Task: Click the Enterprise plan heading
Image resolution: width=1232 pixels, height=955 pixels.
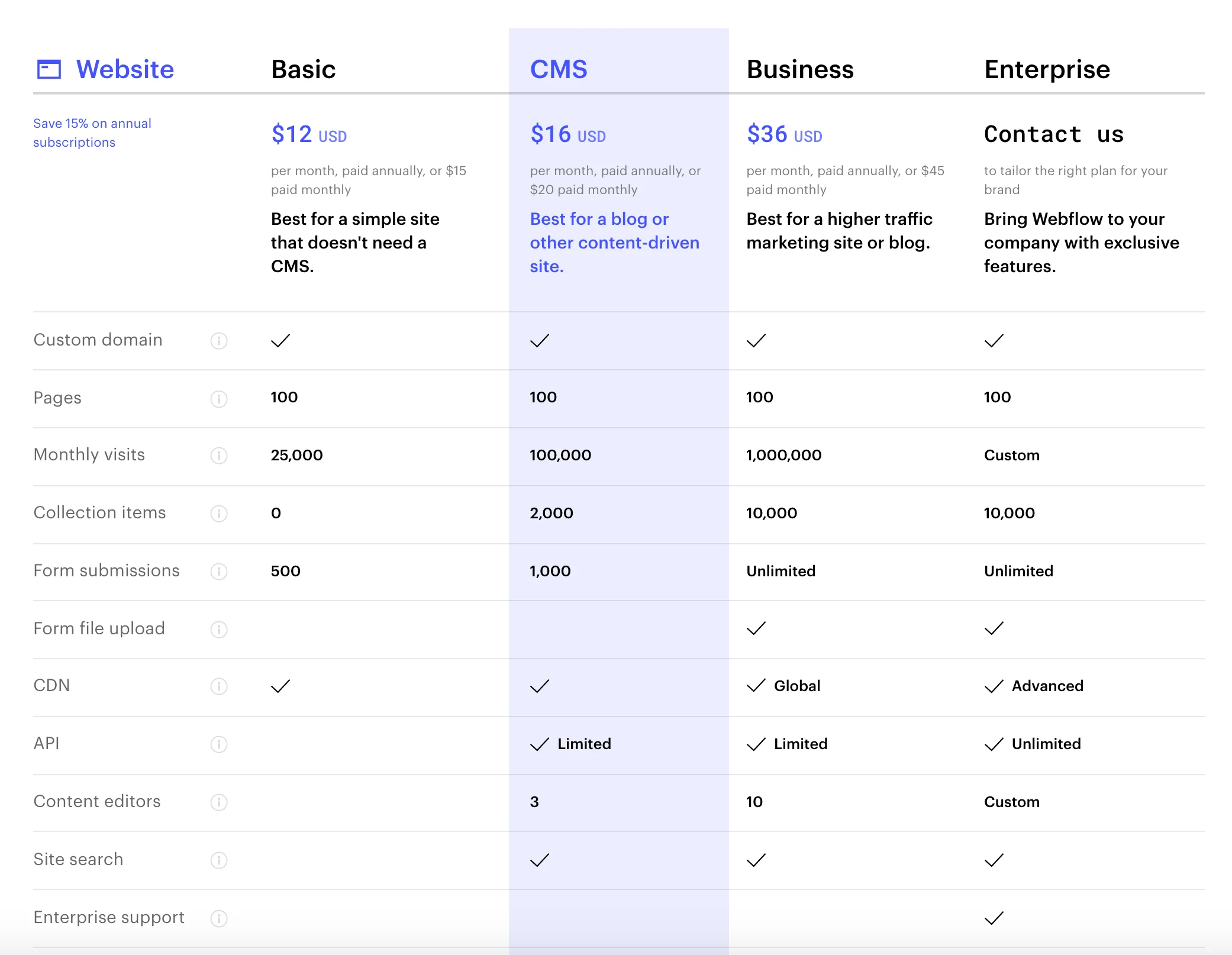Action: 1047,70
